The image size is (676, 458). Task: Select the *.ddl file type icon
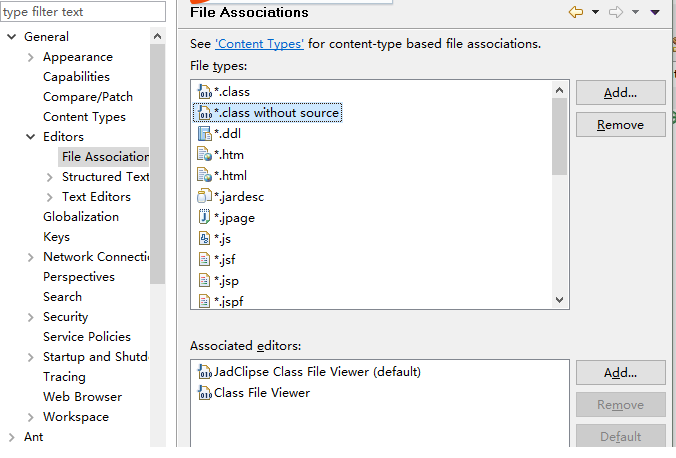(205, 134)
